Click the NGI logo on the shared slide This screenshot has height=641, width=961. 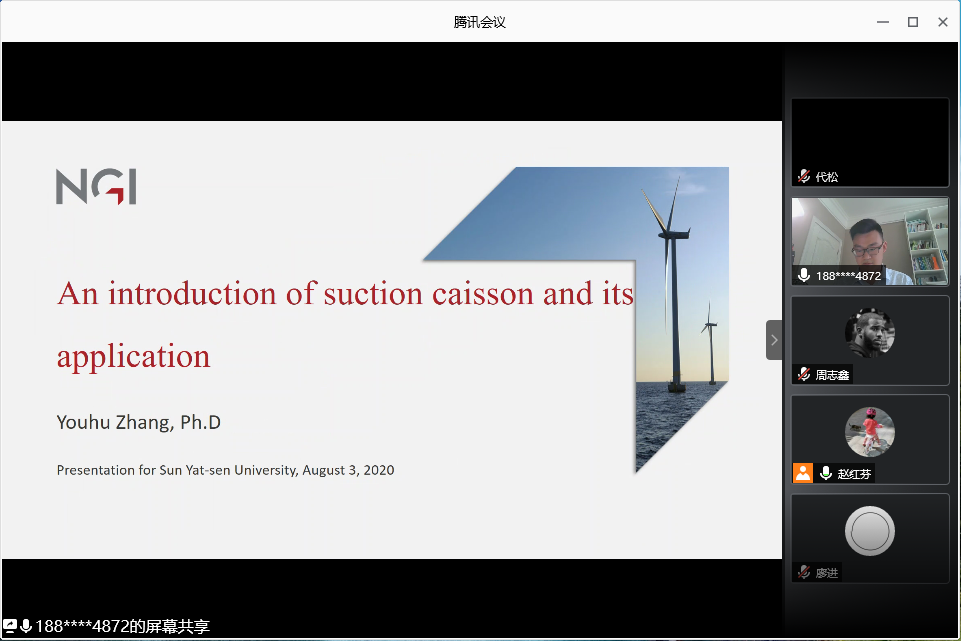click(96, 187)
